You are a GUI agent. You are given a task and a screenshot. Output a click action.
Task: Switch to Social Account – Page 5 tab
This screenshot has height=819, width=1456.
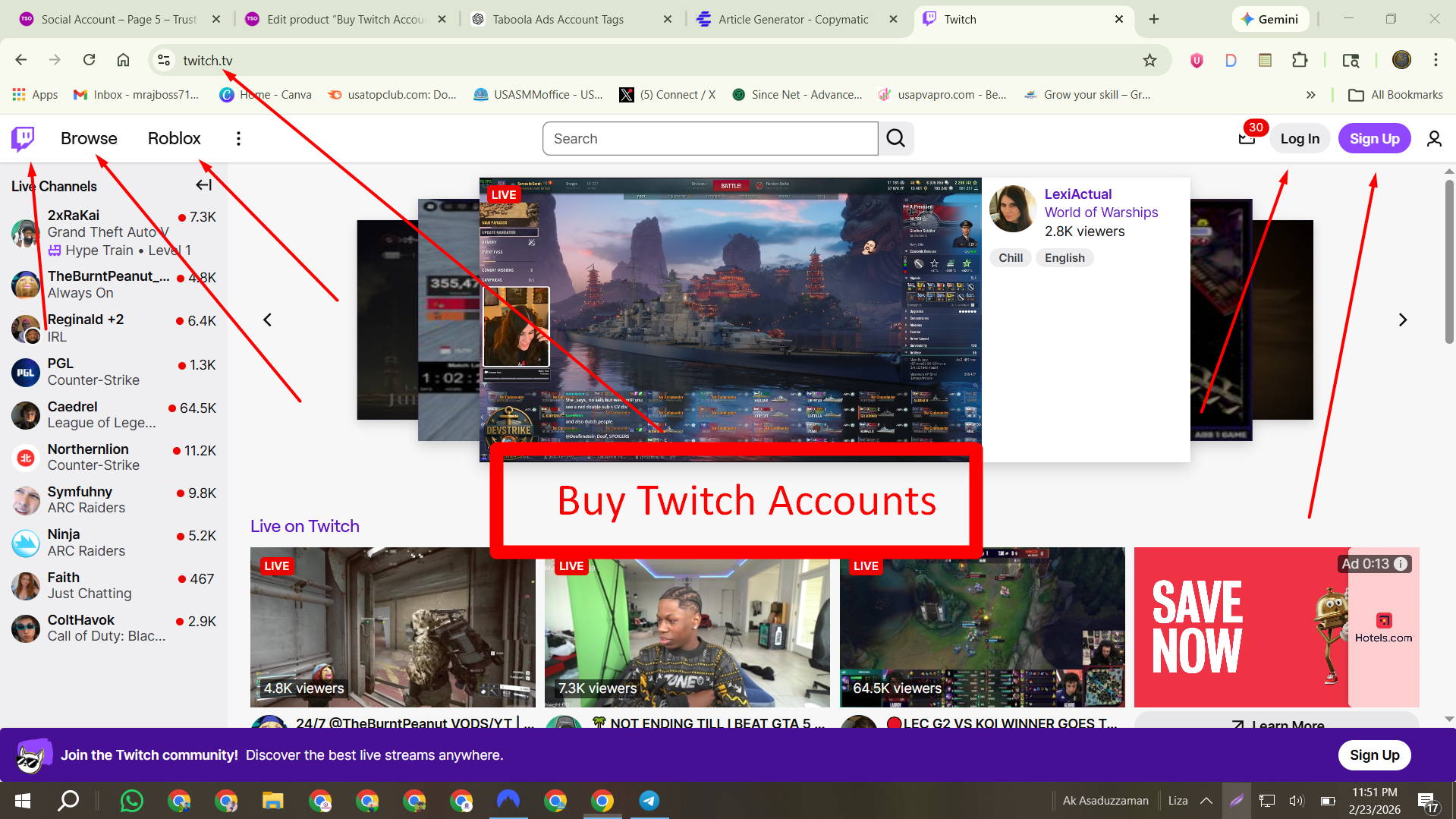119,19
